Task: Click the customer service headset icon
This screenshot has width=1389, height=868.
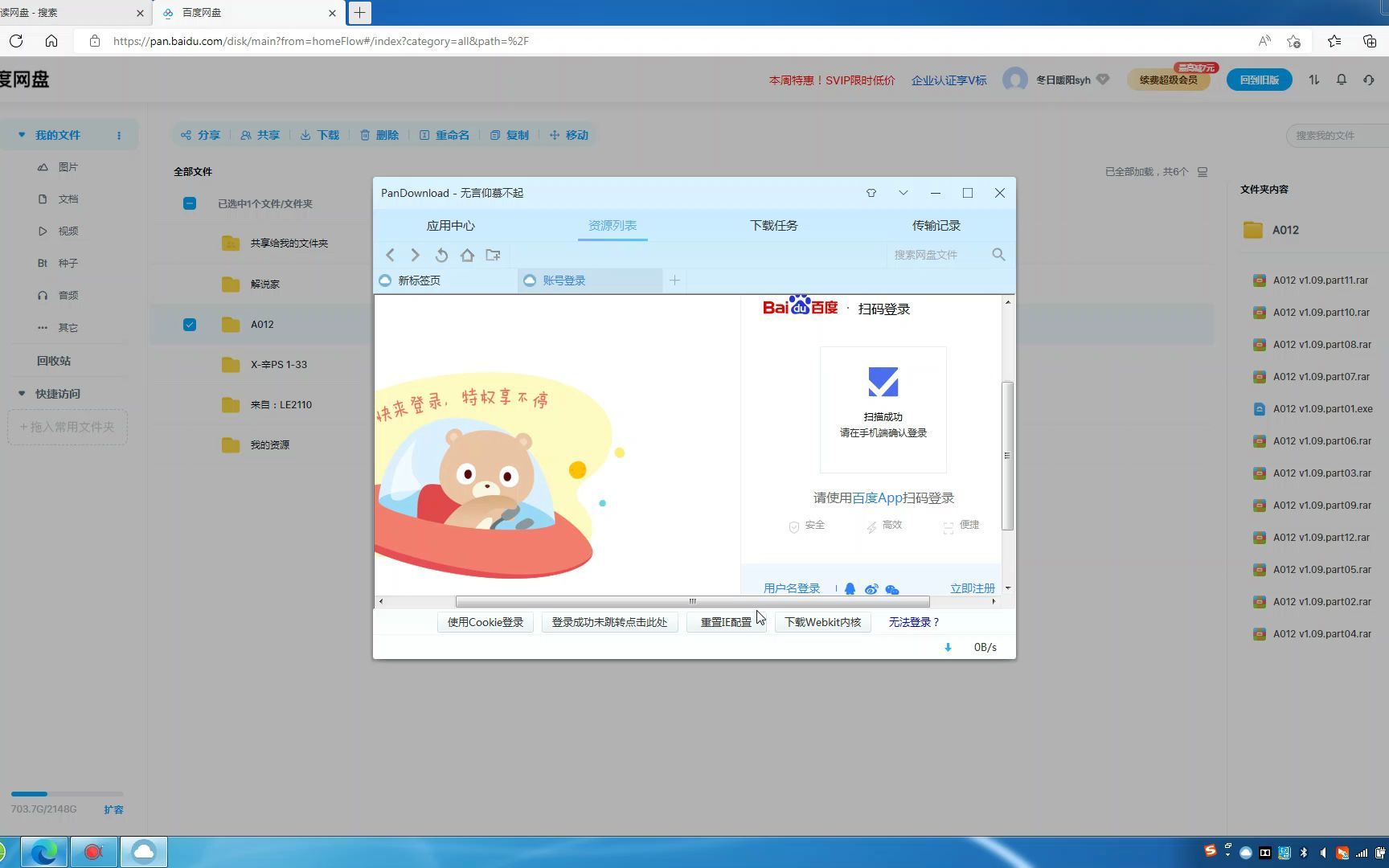Action: click(x=1369, y=80)
